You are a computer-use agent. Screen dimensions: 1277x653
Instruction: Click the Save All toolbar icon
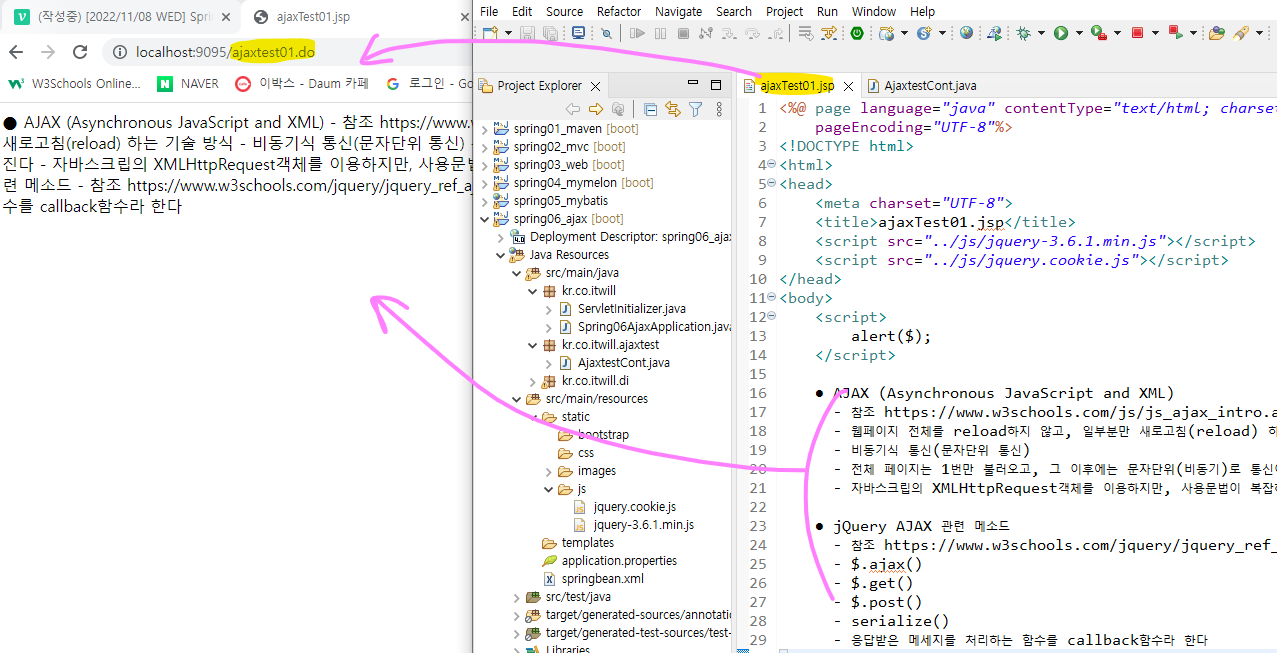[x=549, y=33]
